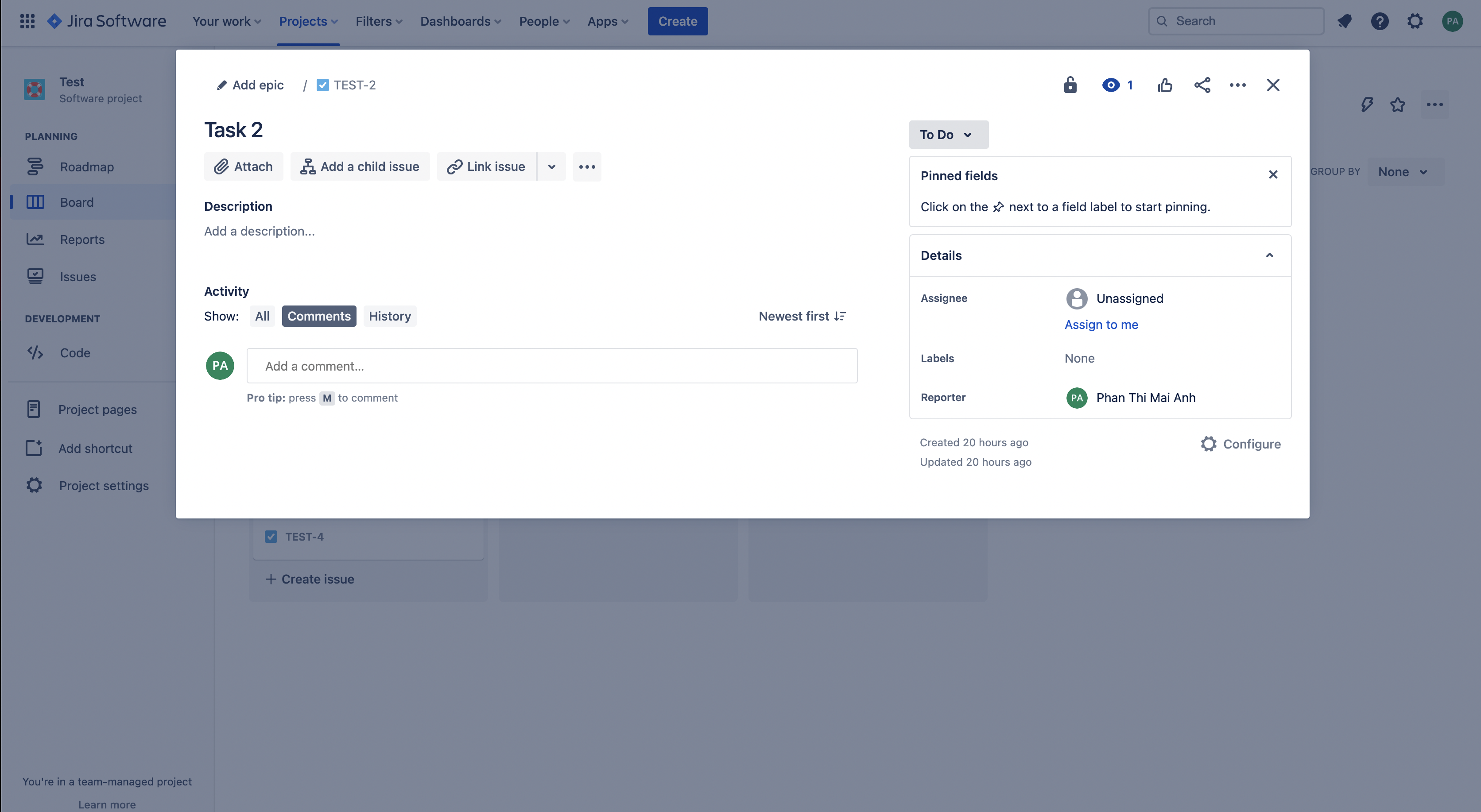Click Add epic pencil link
The width and height of the screenshot is (1481, 812).
pos(249,85)
